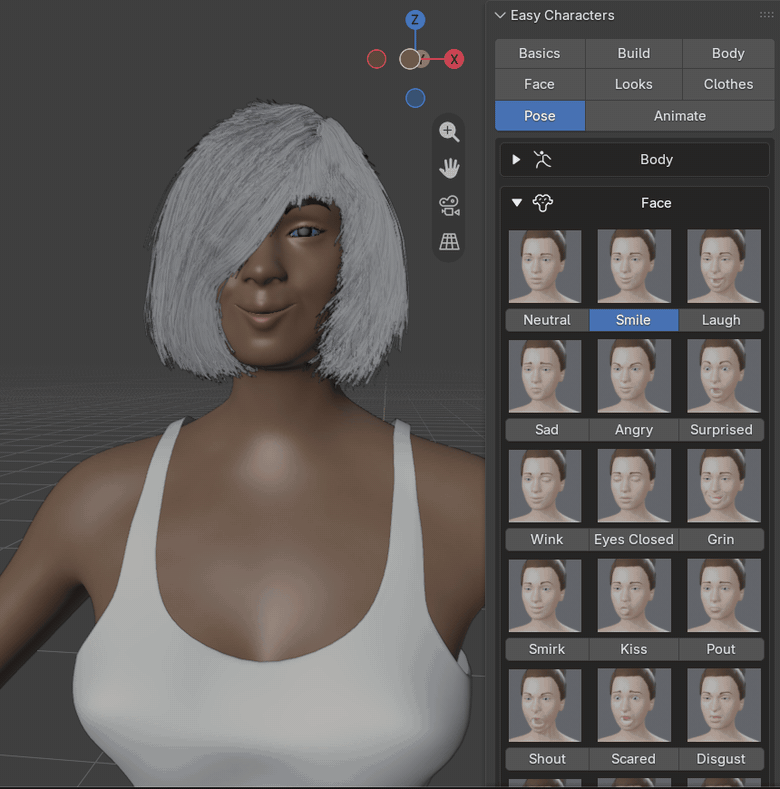The width and height of the screenshot is (780, 789).
Task: Switch to the Animate tab
Action: point(680,116)
